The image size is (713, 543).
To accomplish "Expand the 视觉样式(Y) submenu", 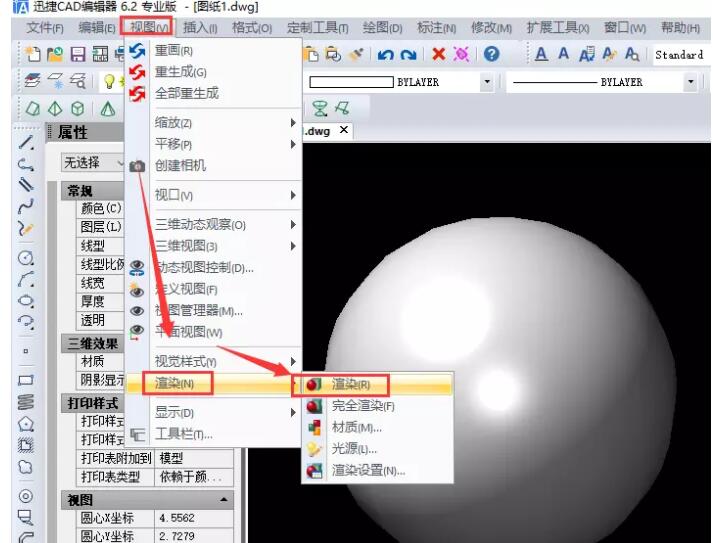I will [x=213, y=362].
